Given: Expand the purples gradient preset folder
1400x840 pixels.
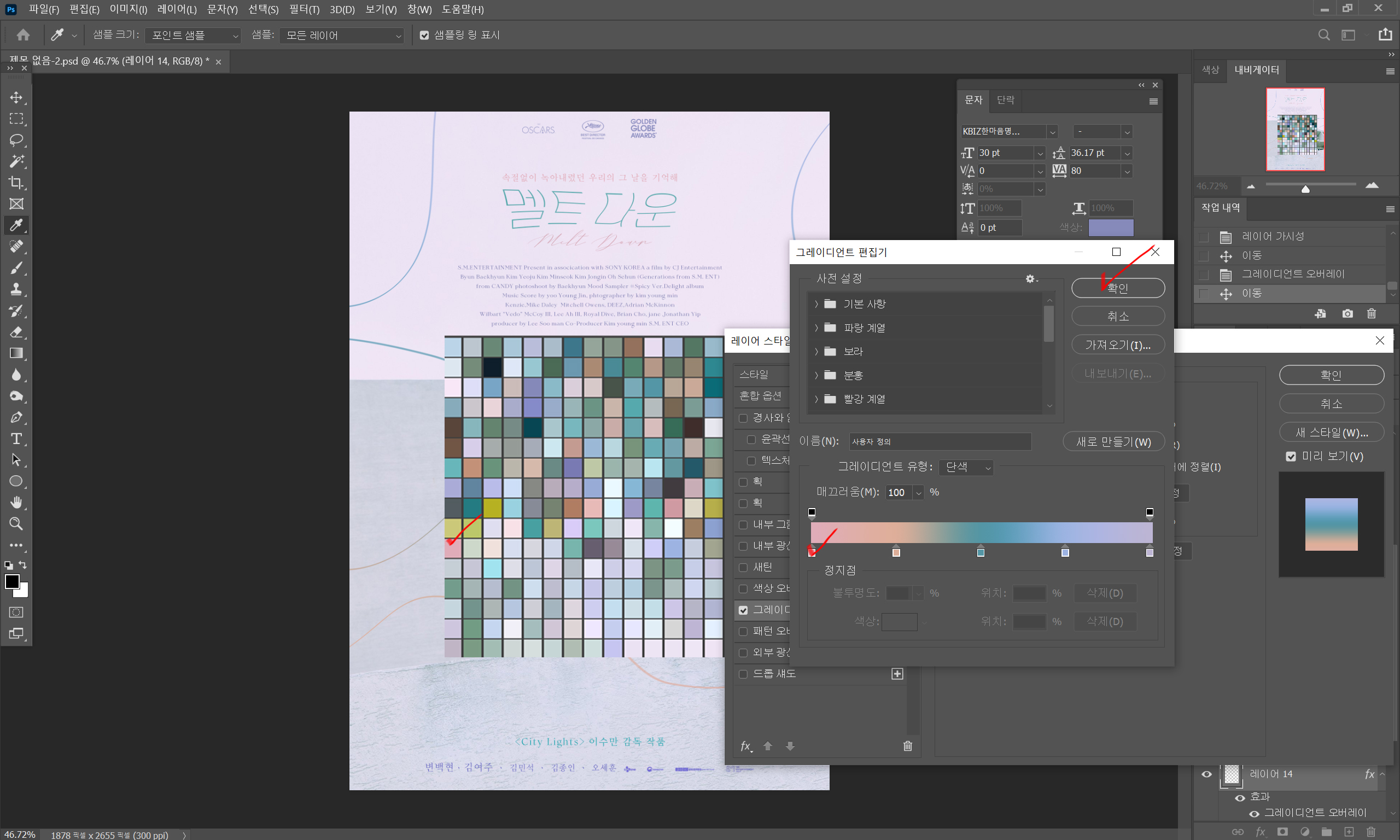Looking at the screenshot, I should click(816, 352).
